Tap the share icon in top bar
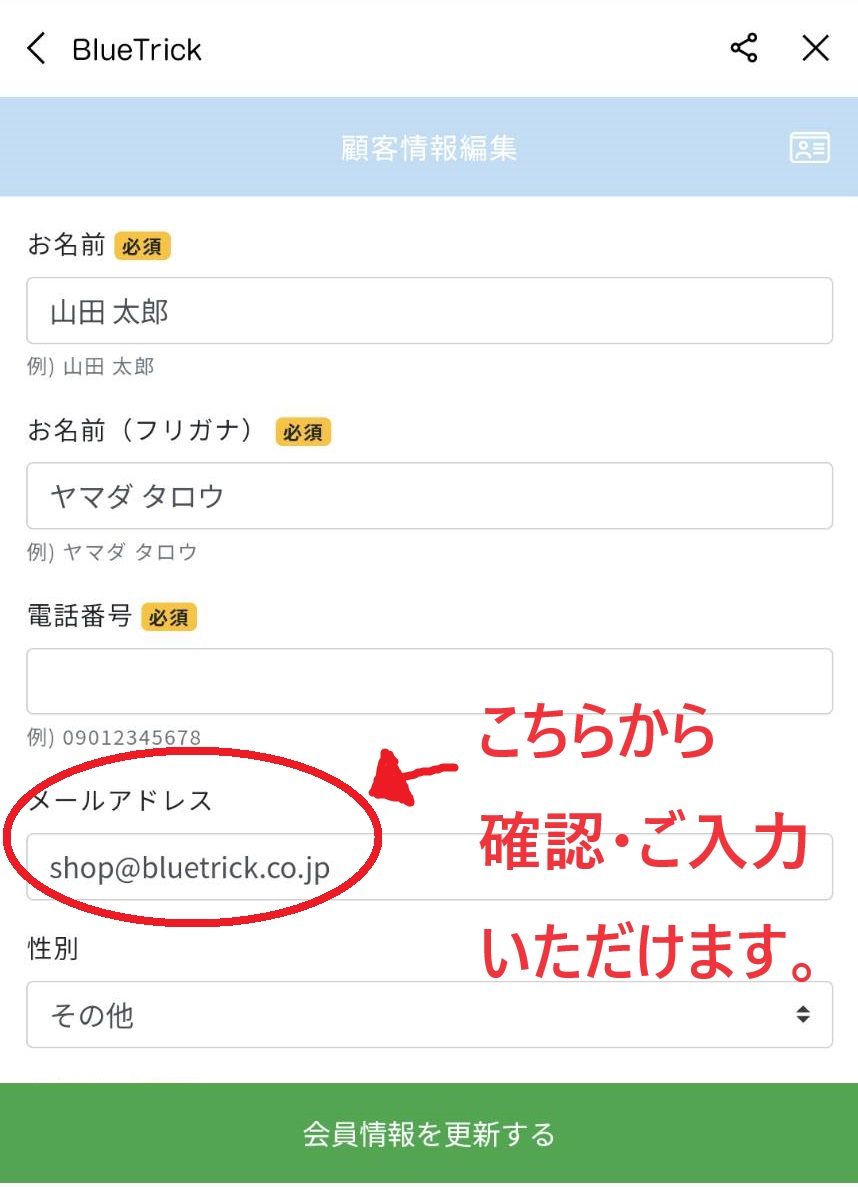This screenshot has height=1187, width=858. [744, 48]
